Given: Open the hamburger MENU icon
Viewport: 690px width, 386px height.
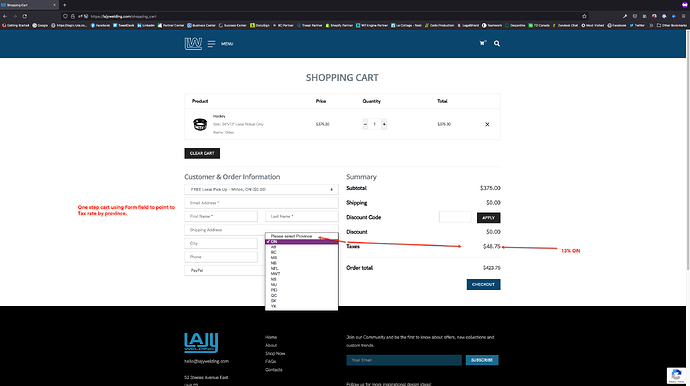Looking at the screenshot, I should pos(211,44).
